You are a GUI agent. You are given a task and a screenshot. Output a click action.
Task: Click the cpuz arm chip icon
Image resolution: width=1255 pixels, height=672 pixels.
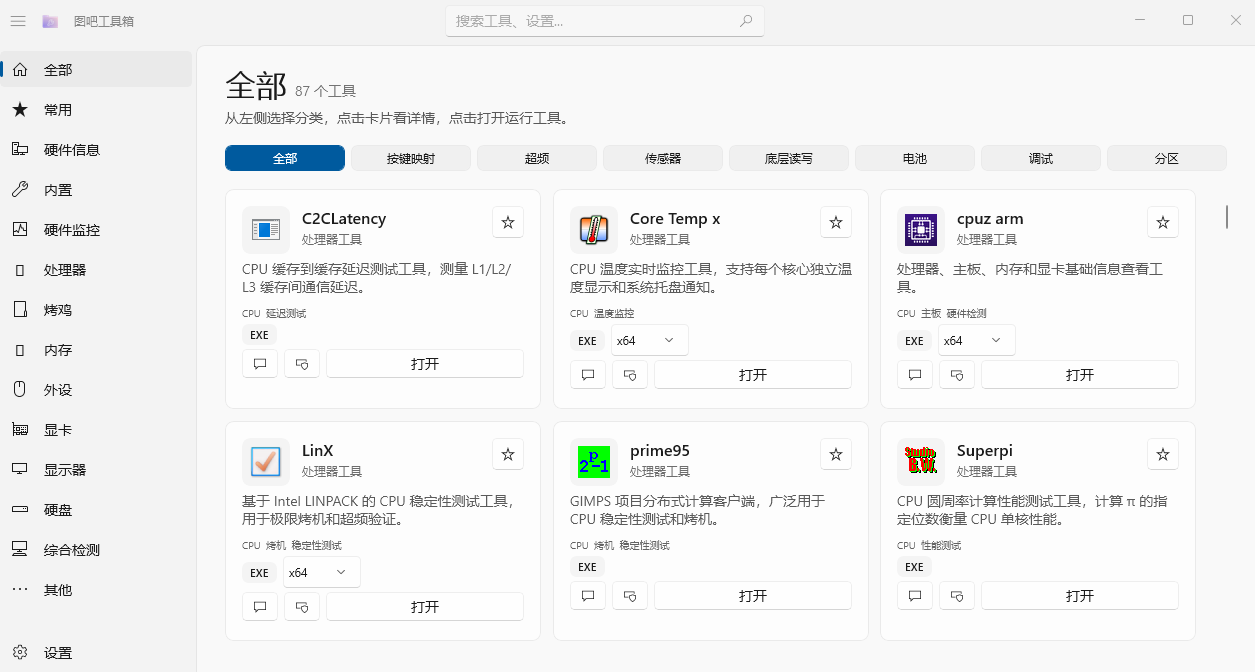click(921, 230)
